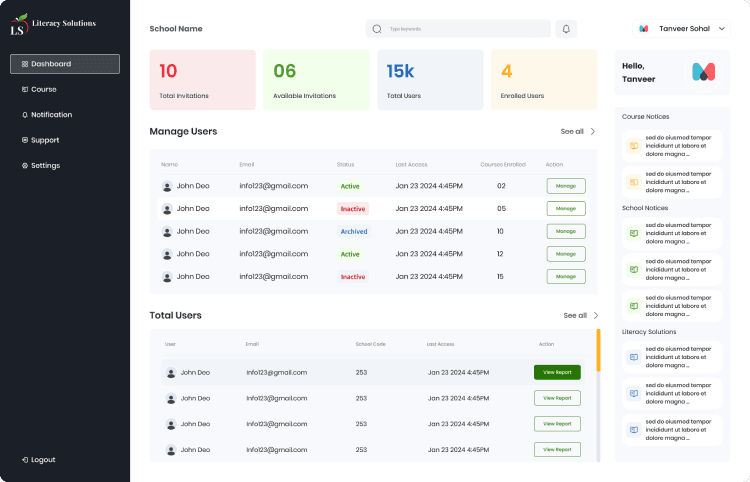Go to Settings in the sidebar
The width and height of the screenshot is (750, 482).
(45, 165)
